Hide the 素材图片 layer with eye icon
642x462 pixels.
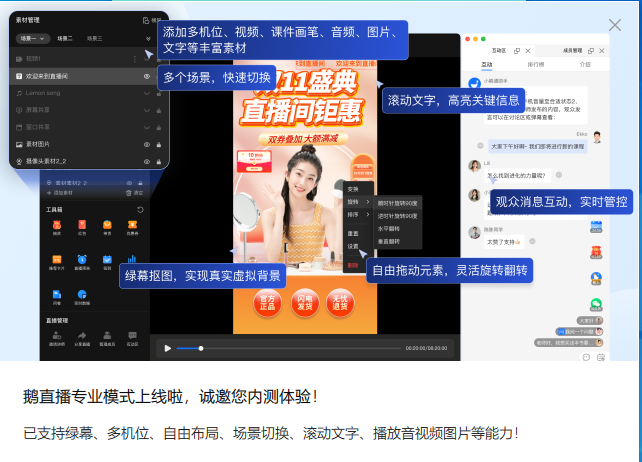(x=147, y=144)
